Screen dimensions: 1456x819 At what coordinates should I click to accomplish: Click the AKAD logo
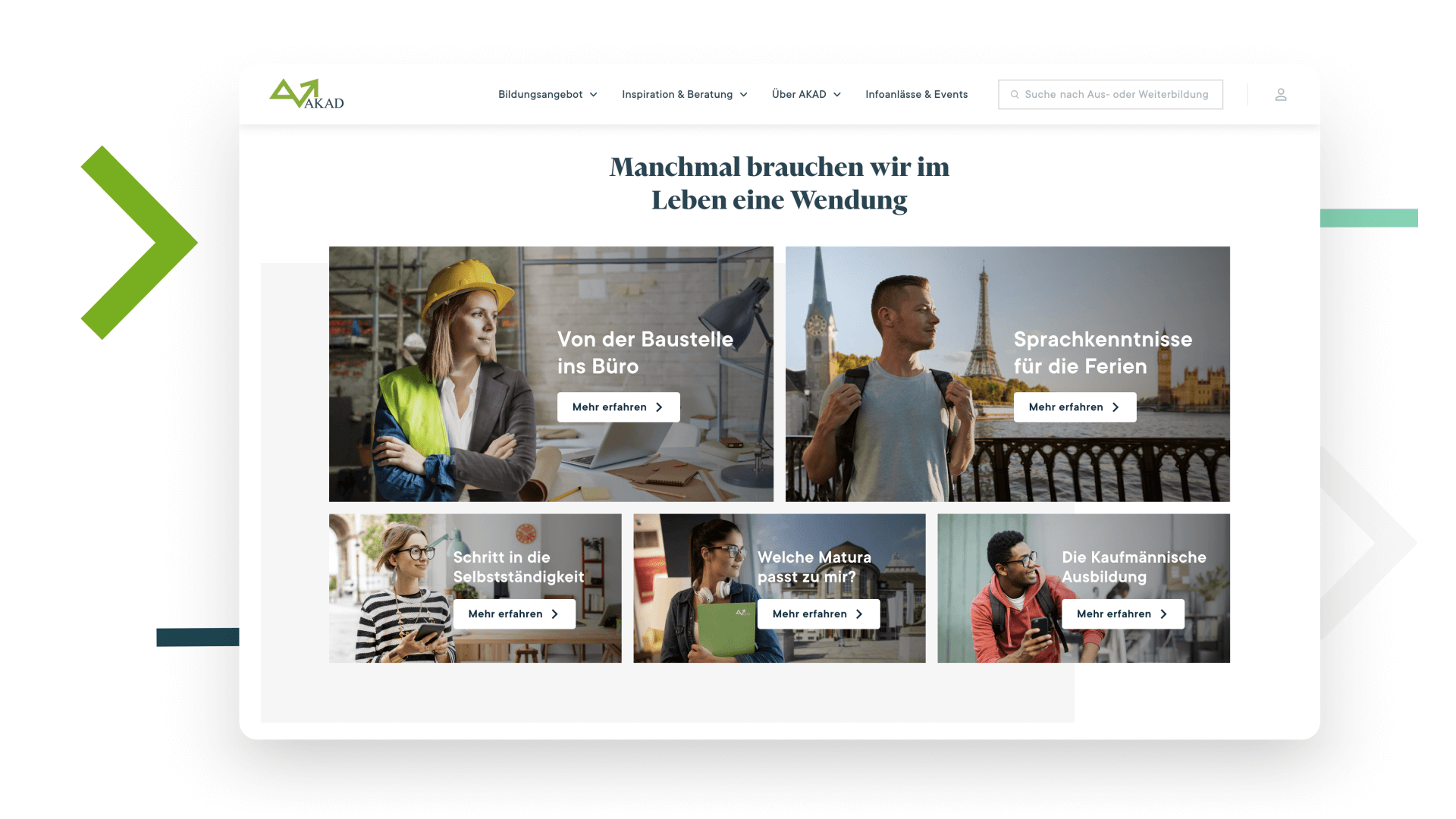click(x=306, y=94)
